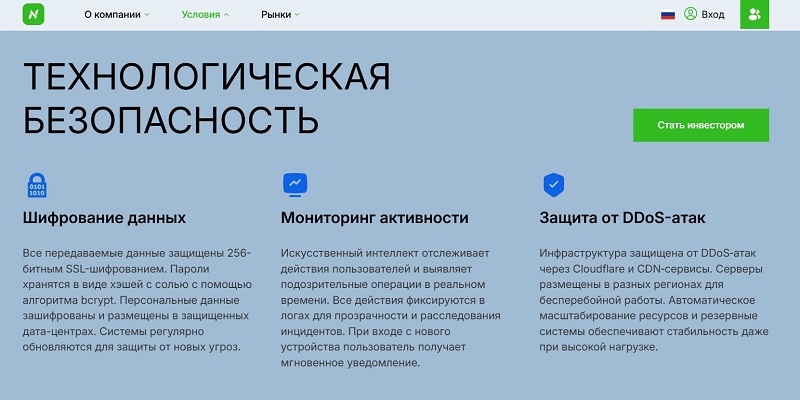Click the binary padlock encryption icon
Viewport: 800px width, 400px height.
(x=37, y=185)
